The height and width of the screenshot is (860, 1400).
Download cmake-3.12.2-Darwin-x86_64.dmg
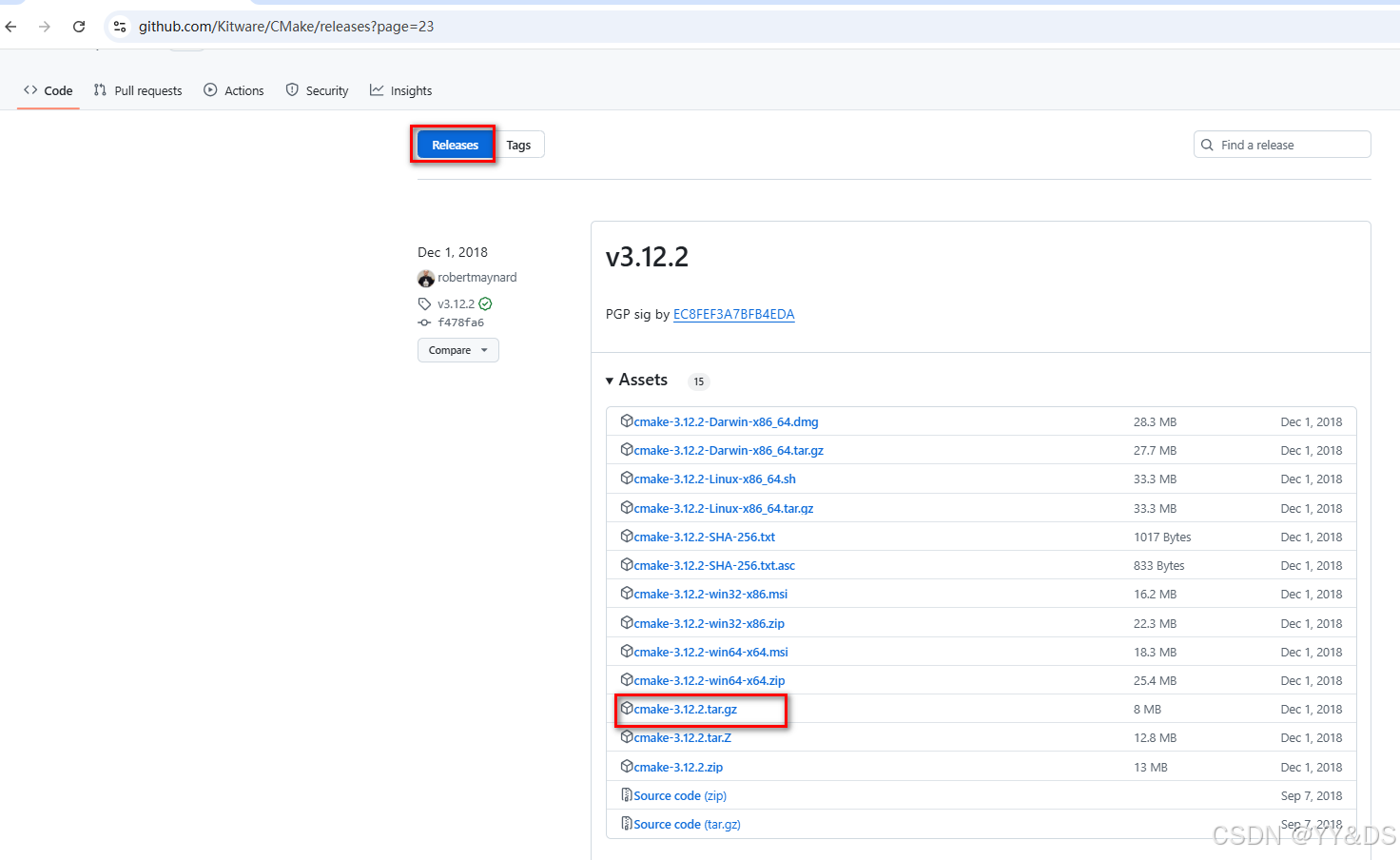pyautogui.click(x=726, y=421)
